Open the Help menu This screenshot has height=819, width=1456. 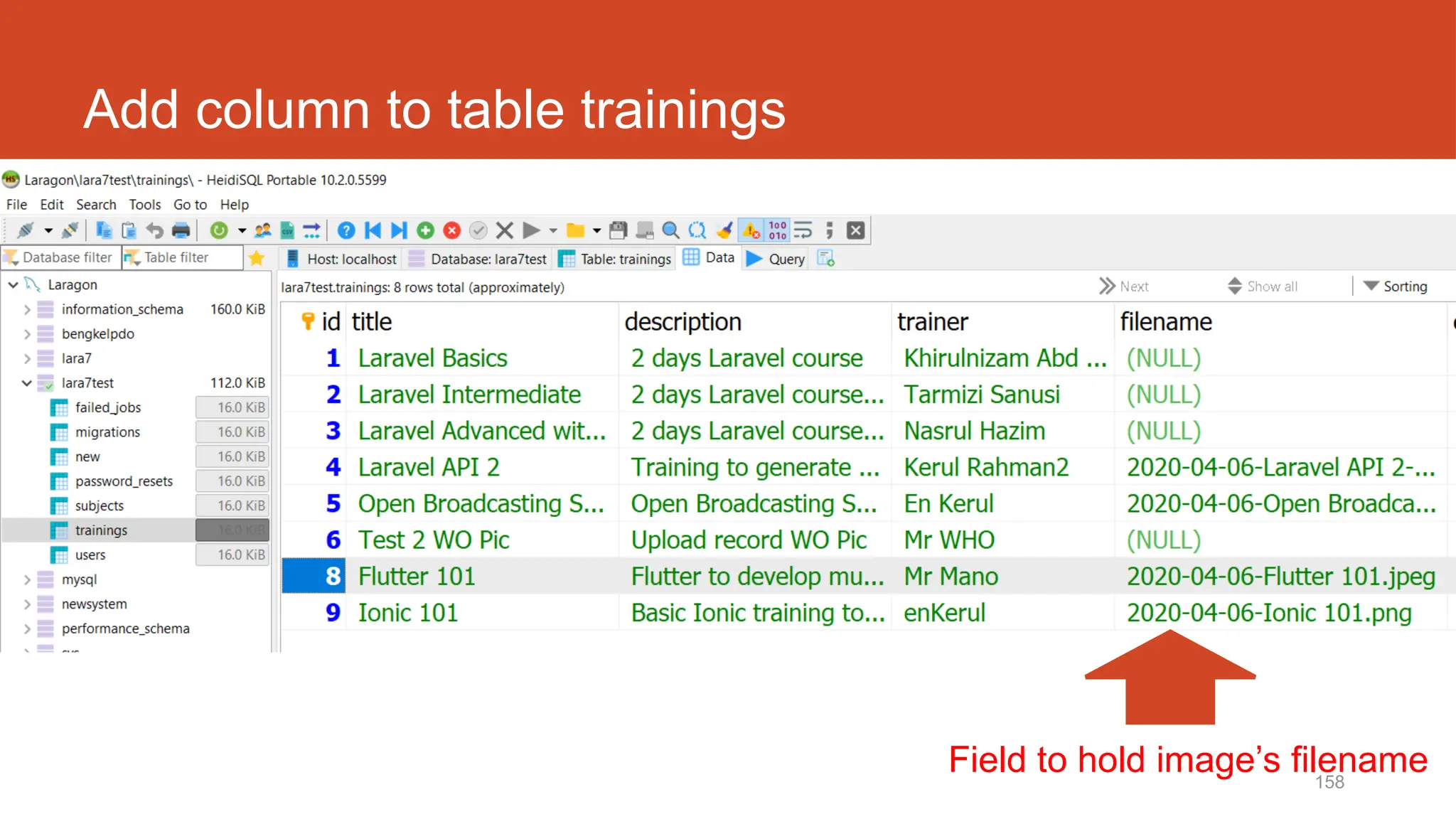[x=234, y=205]
